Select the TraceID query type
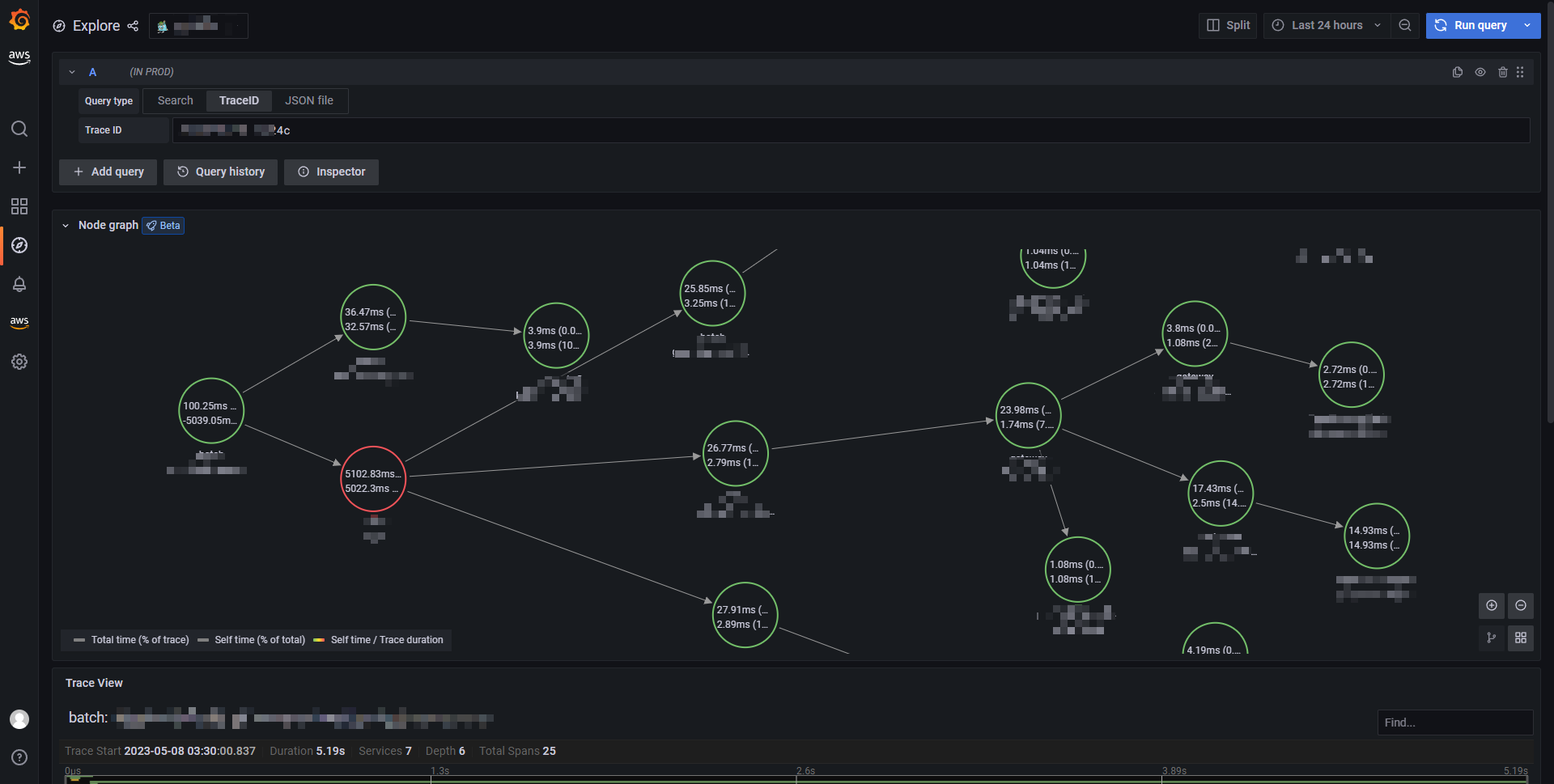Image resolution: width=1554 pixels, height=784 pixels. tap(239, 101)
